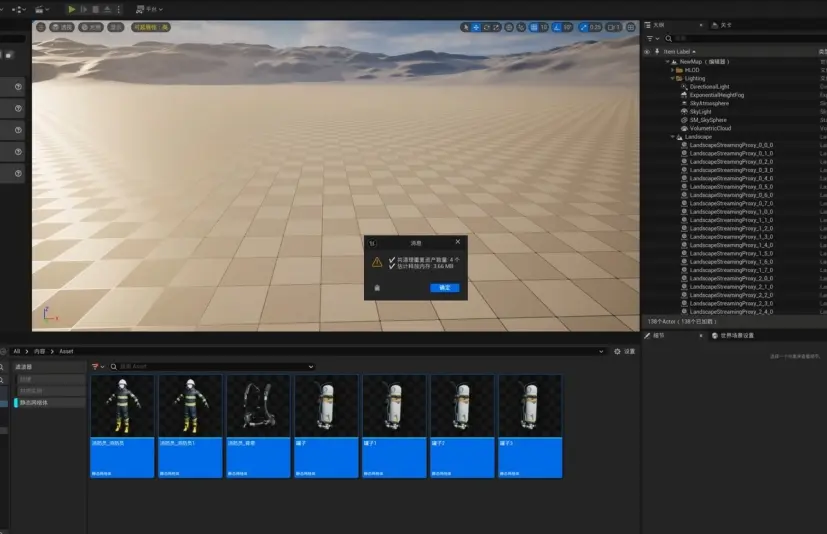Collapse the Landscape tree node
The height and width of the screenshot is (534, 827).
(672, 137)
